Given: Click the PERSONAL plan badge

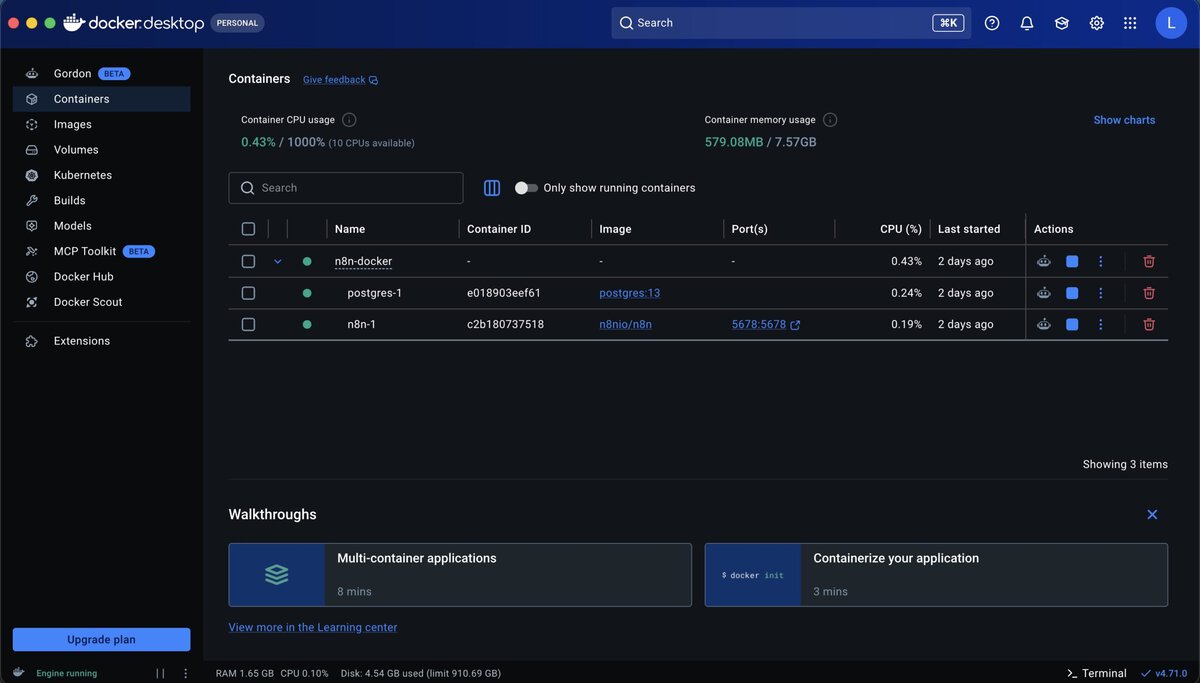Looking at the screenshot, I should [x=237, y=23].
